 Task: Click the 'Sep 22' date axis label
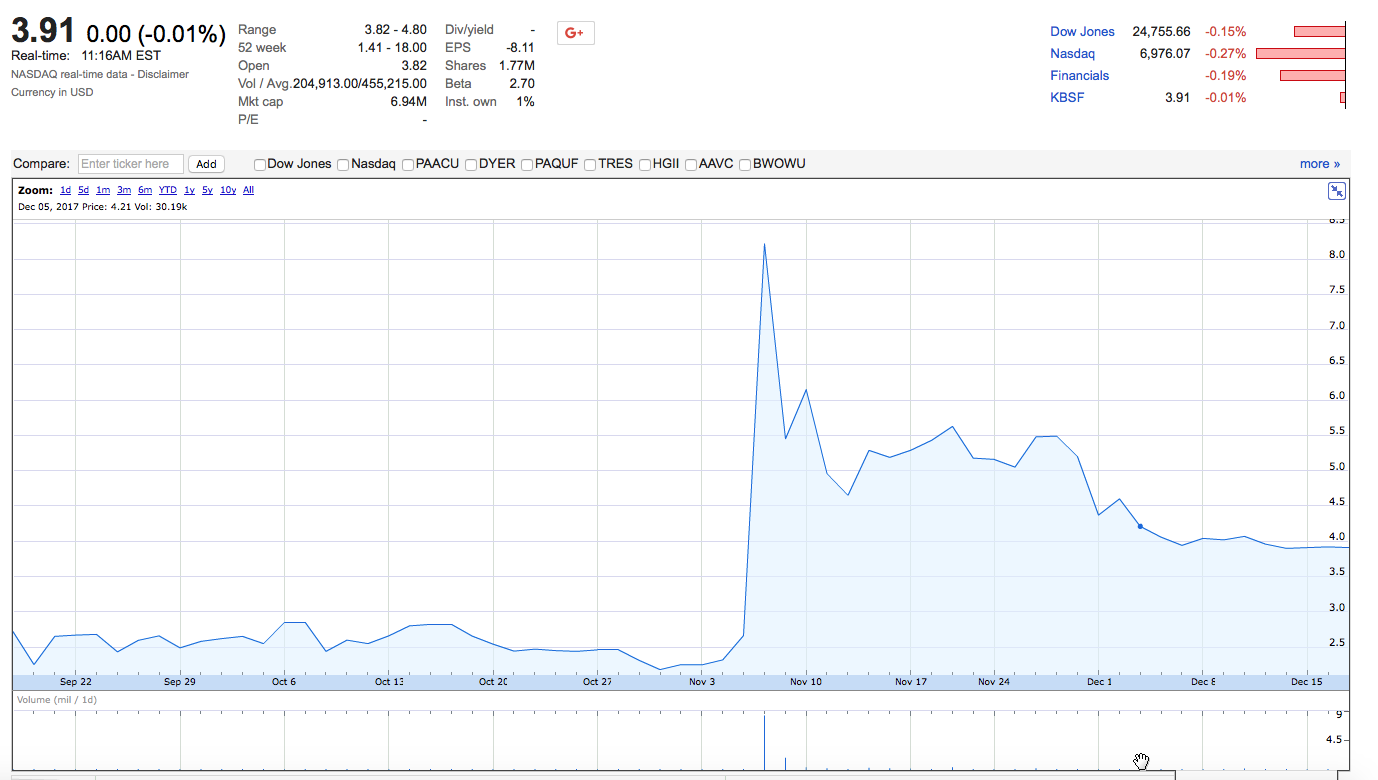click(x=76, y=682)
